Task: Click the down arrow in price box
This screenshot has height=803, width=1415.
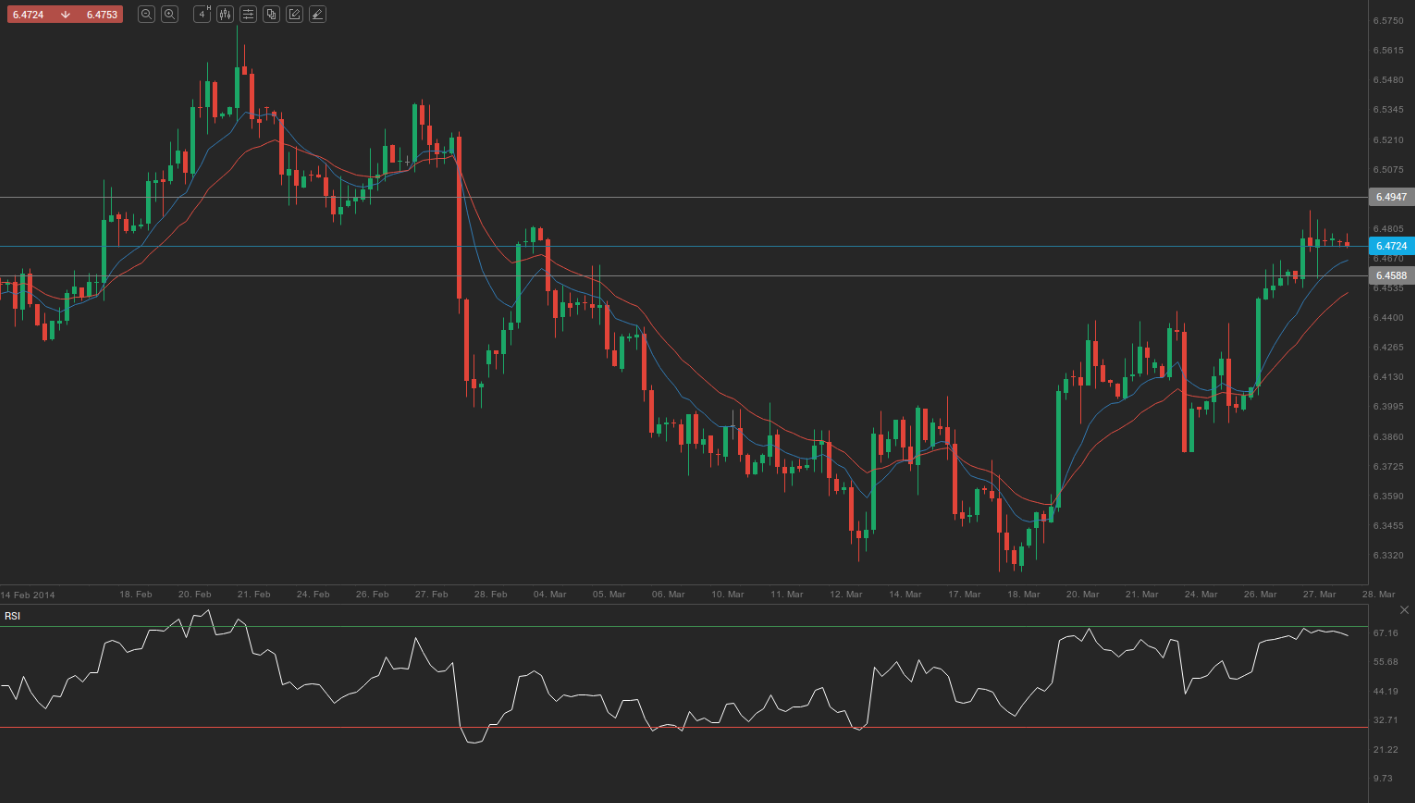Action: click(65, 14)
